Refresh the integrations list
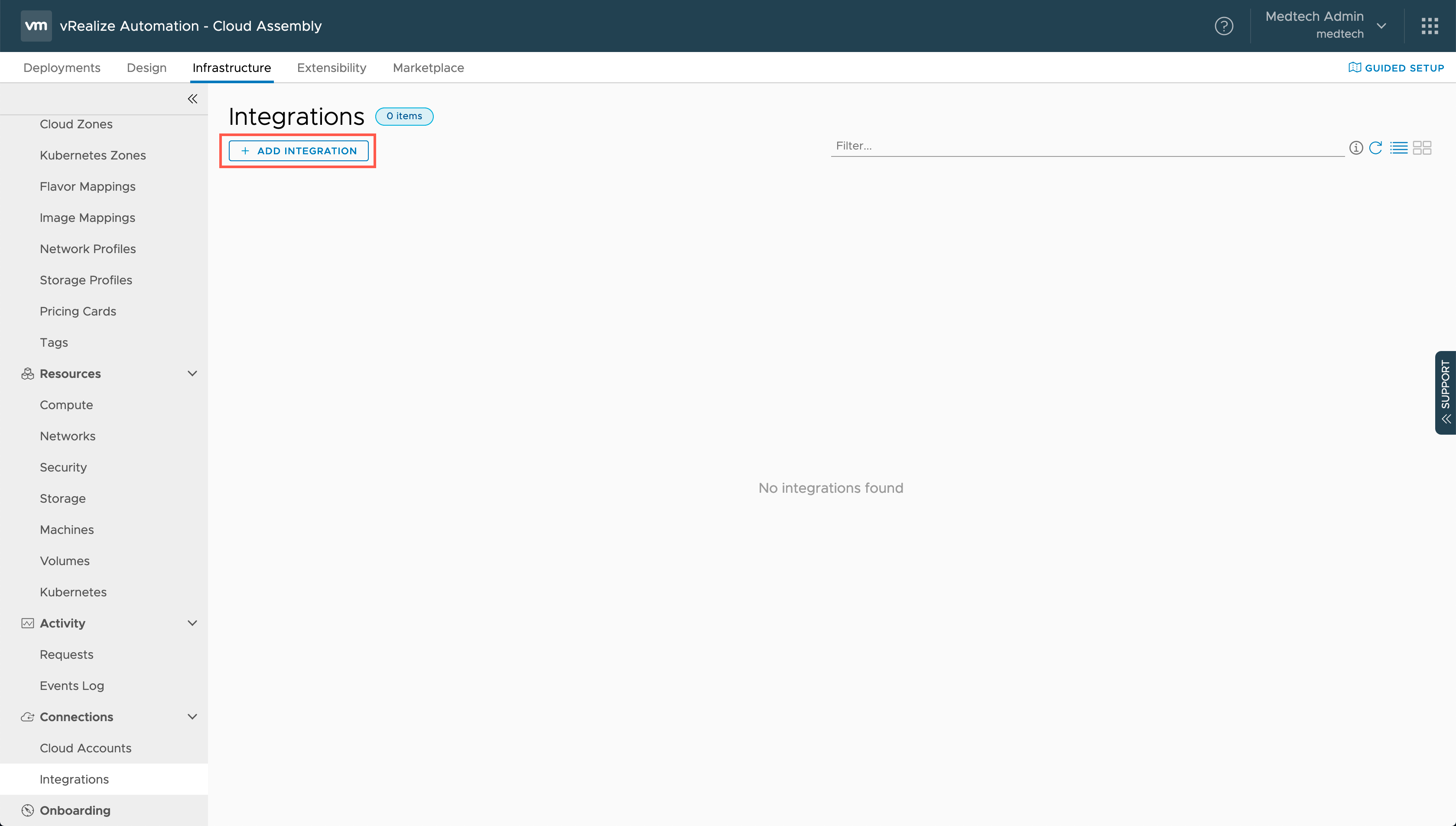Viewport: 1456px width, 826px height. click(x=1375, y=148)
